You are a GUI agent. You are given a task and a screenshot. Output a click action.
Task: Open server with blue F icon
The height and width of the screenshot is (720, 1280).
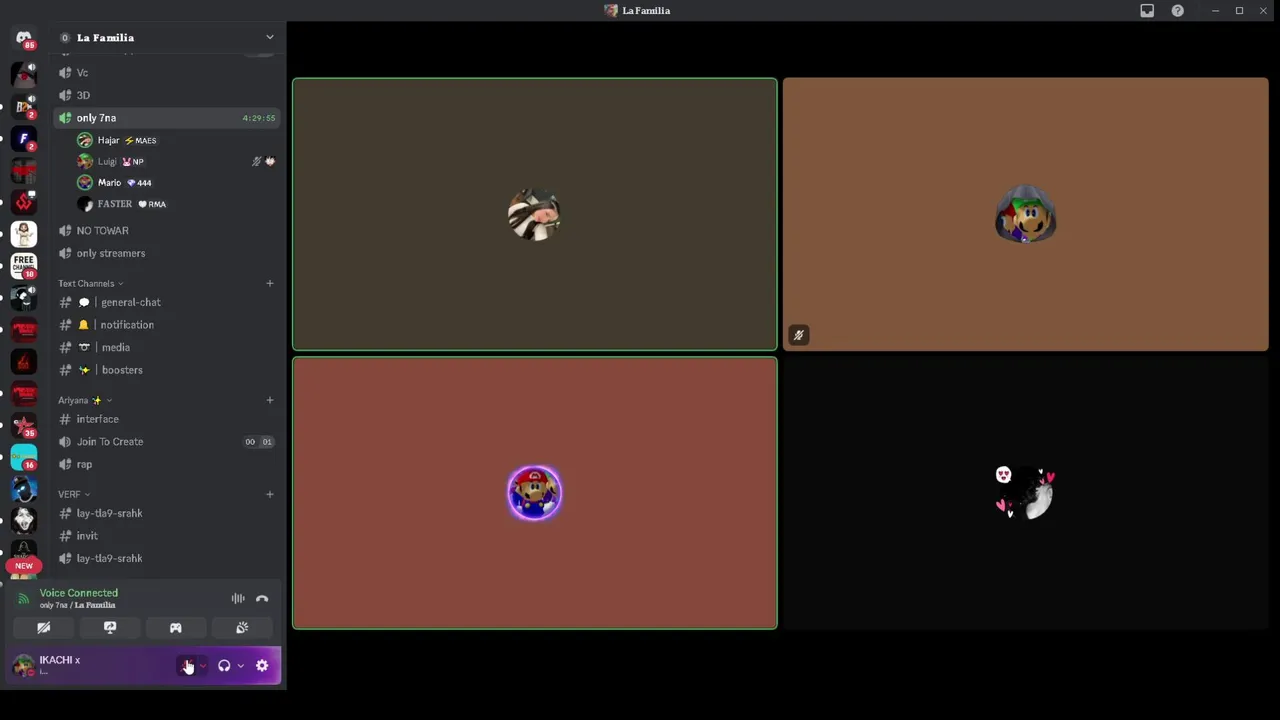[24, 139]
